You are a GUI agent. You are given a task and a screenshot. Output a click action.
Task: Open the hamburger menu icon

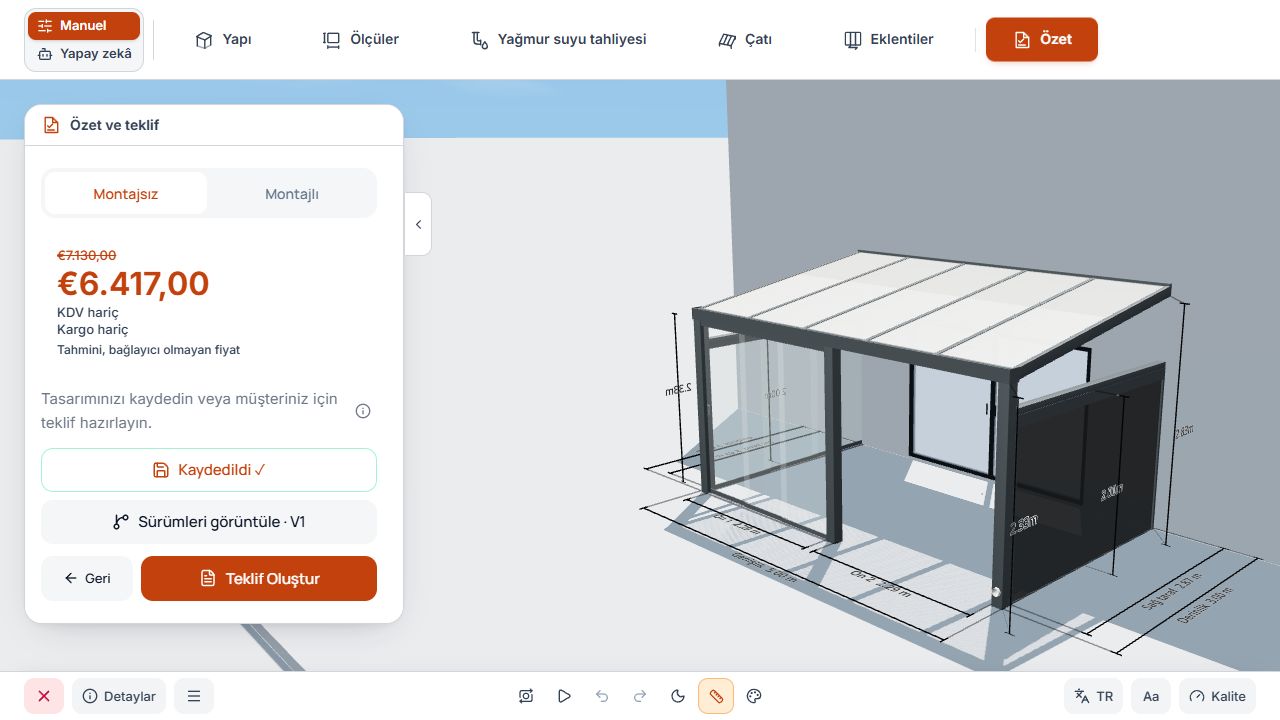pos(194,696)
